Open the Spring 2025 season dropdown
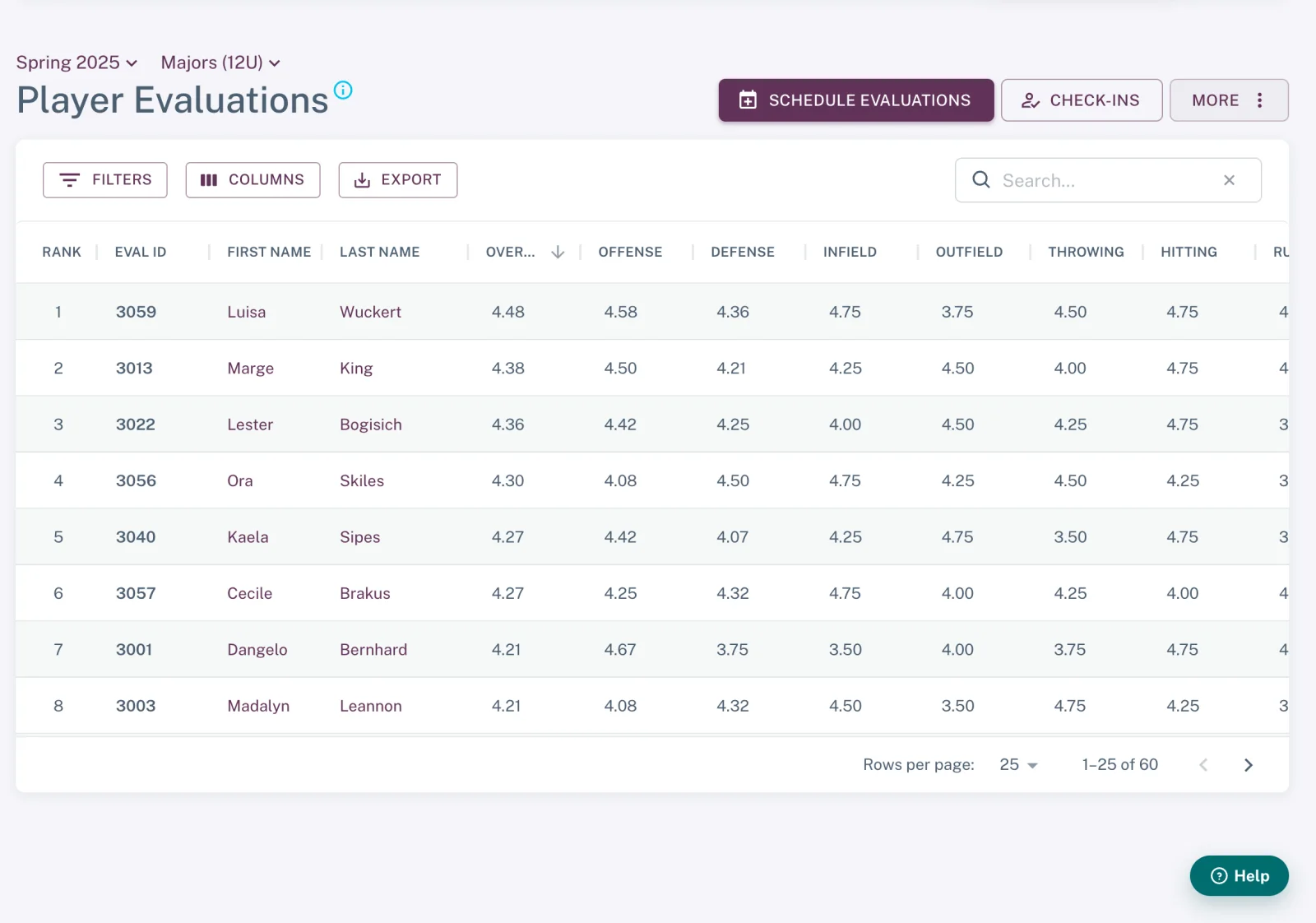This screenshot has width=1316, height=923. [x=76, y=63]
